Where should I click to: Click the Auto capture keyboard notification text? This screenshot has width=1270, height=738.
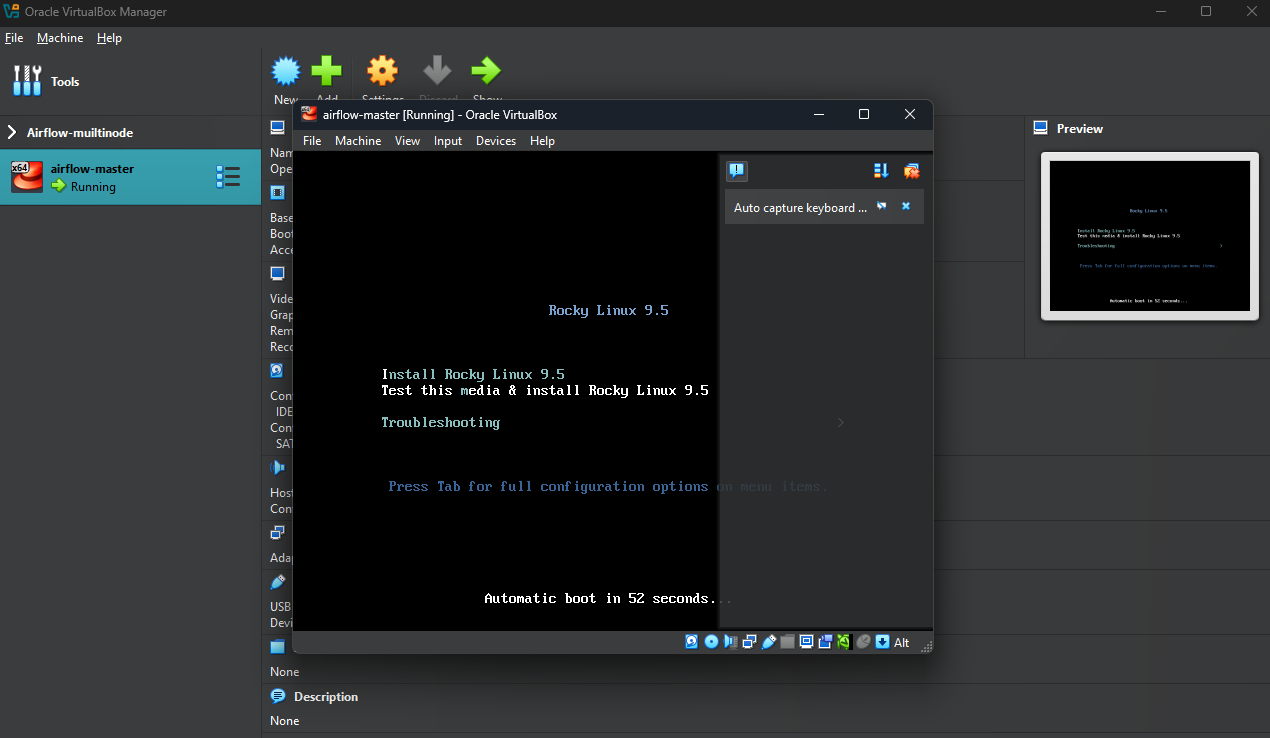point(800,208)
